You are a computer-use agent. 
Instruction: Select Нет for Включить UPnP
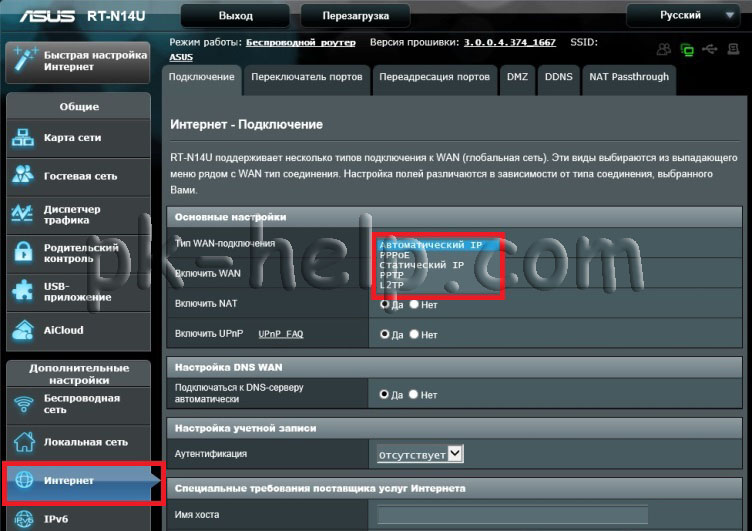coord(414,334)
